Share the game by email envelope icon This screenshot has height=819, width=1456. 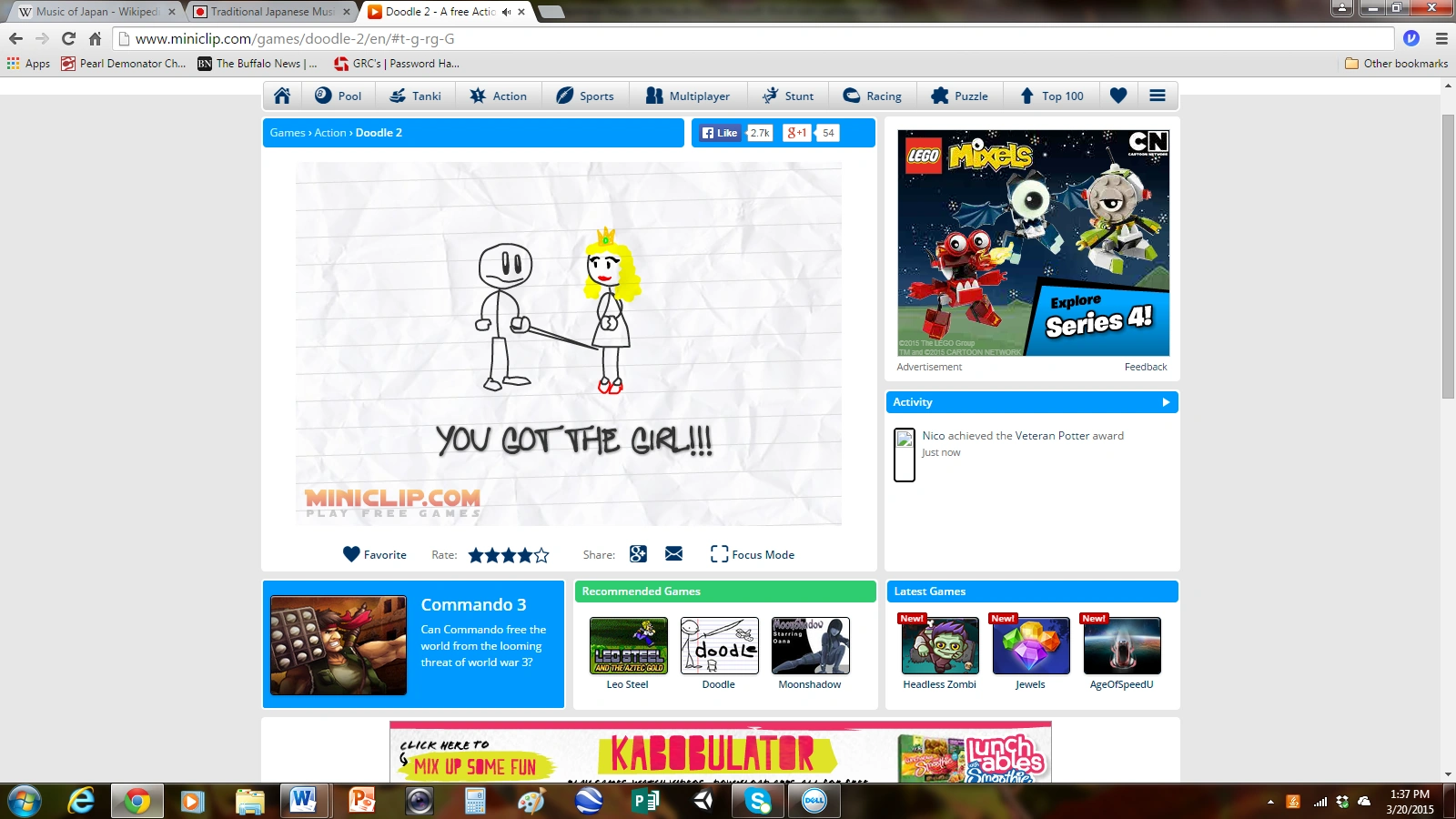pyautogui.click(x=673, y=554)
